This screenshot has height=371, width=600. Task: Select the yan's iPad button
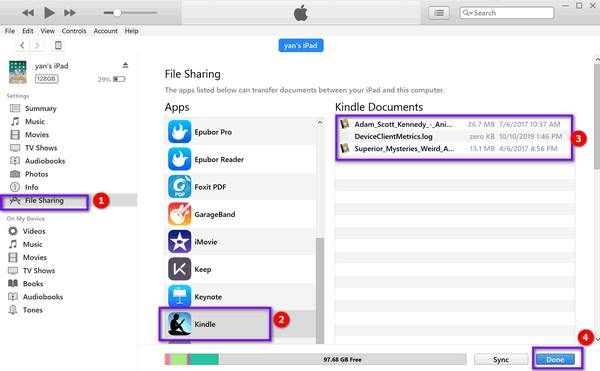click(301, 46)
